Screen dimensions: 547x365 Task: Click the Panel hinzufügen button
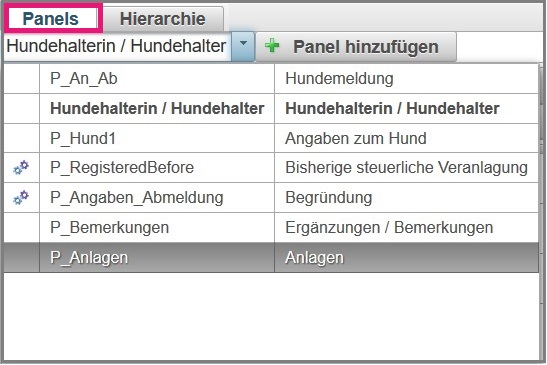pos(356,47)
